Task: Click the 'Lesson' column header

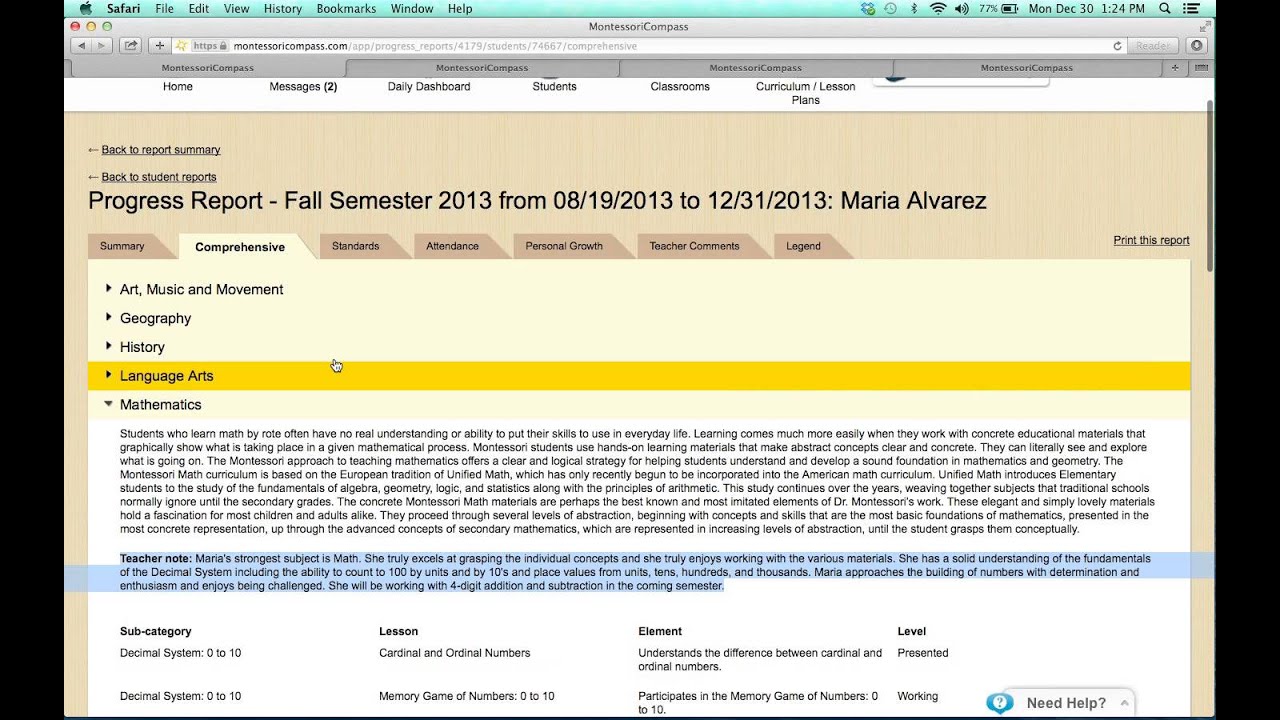Action: (x=398, y=632)
